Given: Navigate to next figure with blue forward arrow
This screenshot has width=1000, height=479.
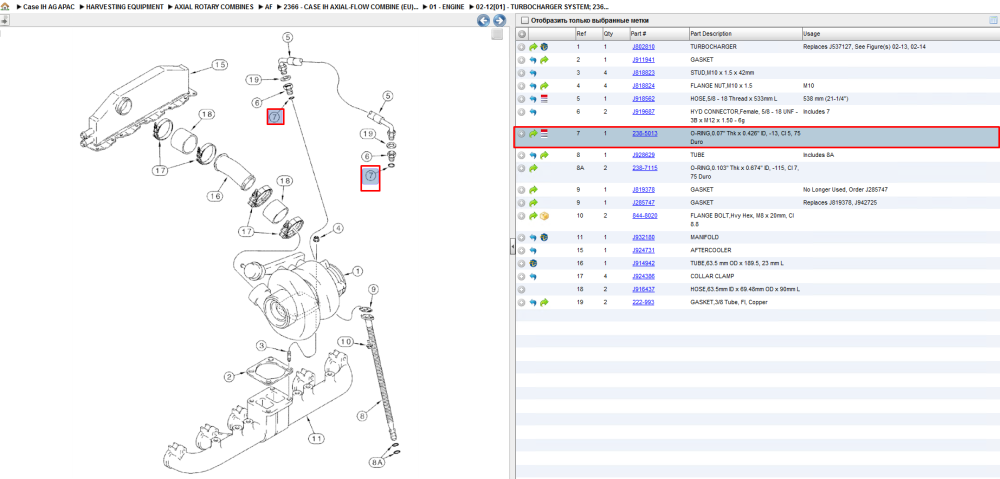Looking at the screenshot, I should coord(499,20).
